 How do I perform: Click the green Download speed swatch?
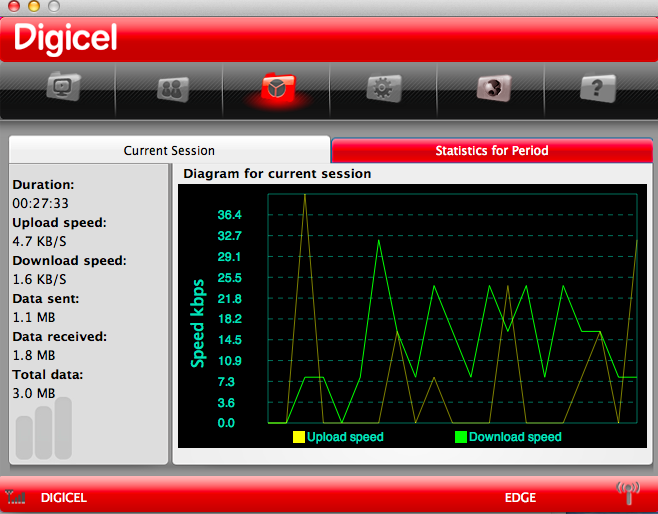point(461,437)
